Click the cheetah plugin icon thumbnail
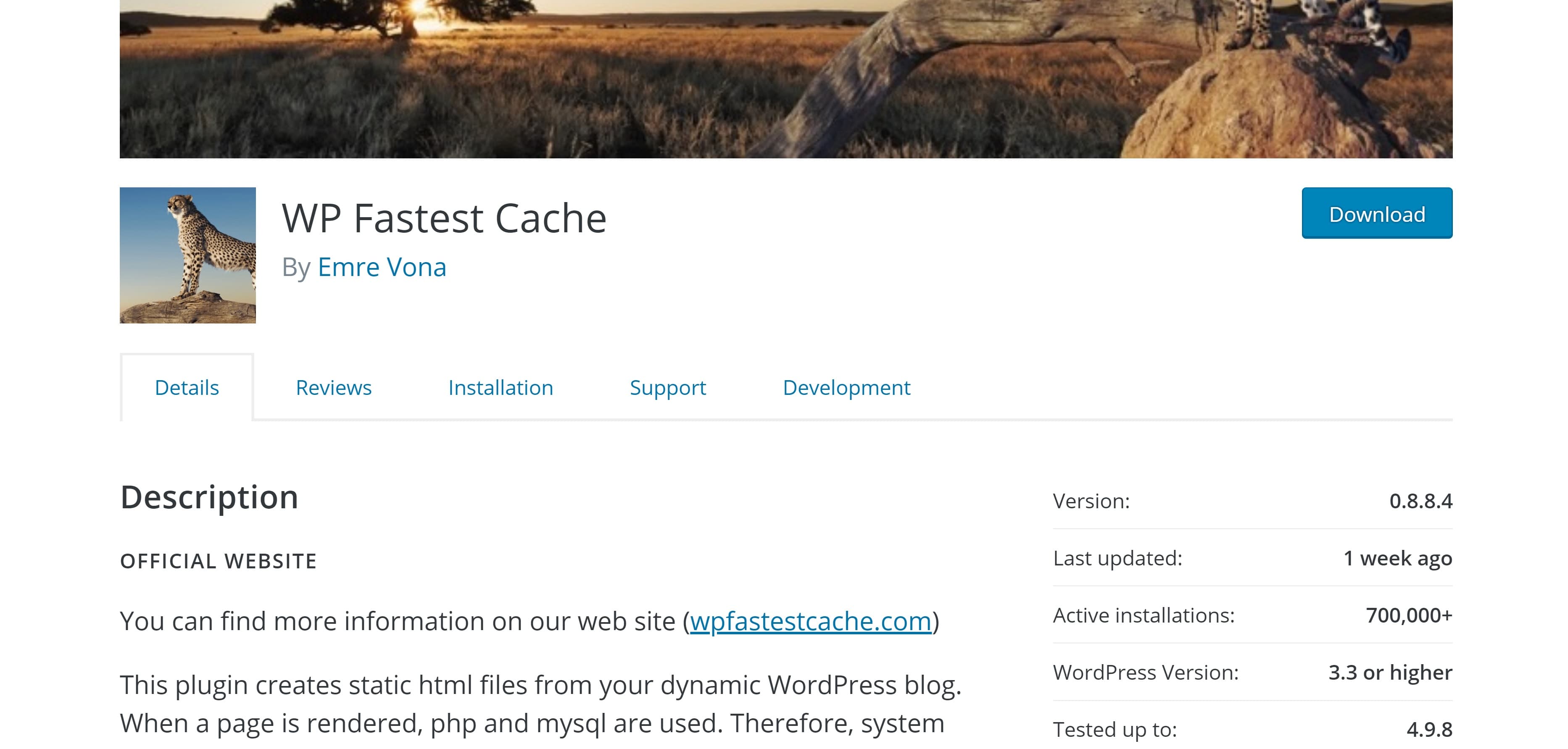 (x=187, y=255)
